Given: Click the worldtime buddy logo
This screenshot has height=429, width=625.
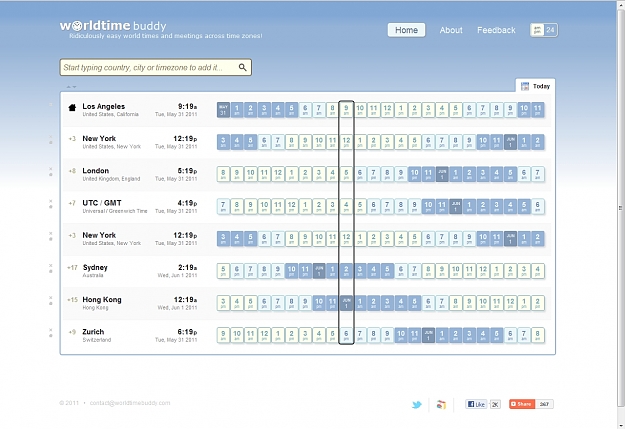Looking at the screenshot, I should (x=113, y=26).
